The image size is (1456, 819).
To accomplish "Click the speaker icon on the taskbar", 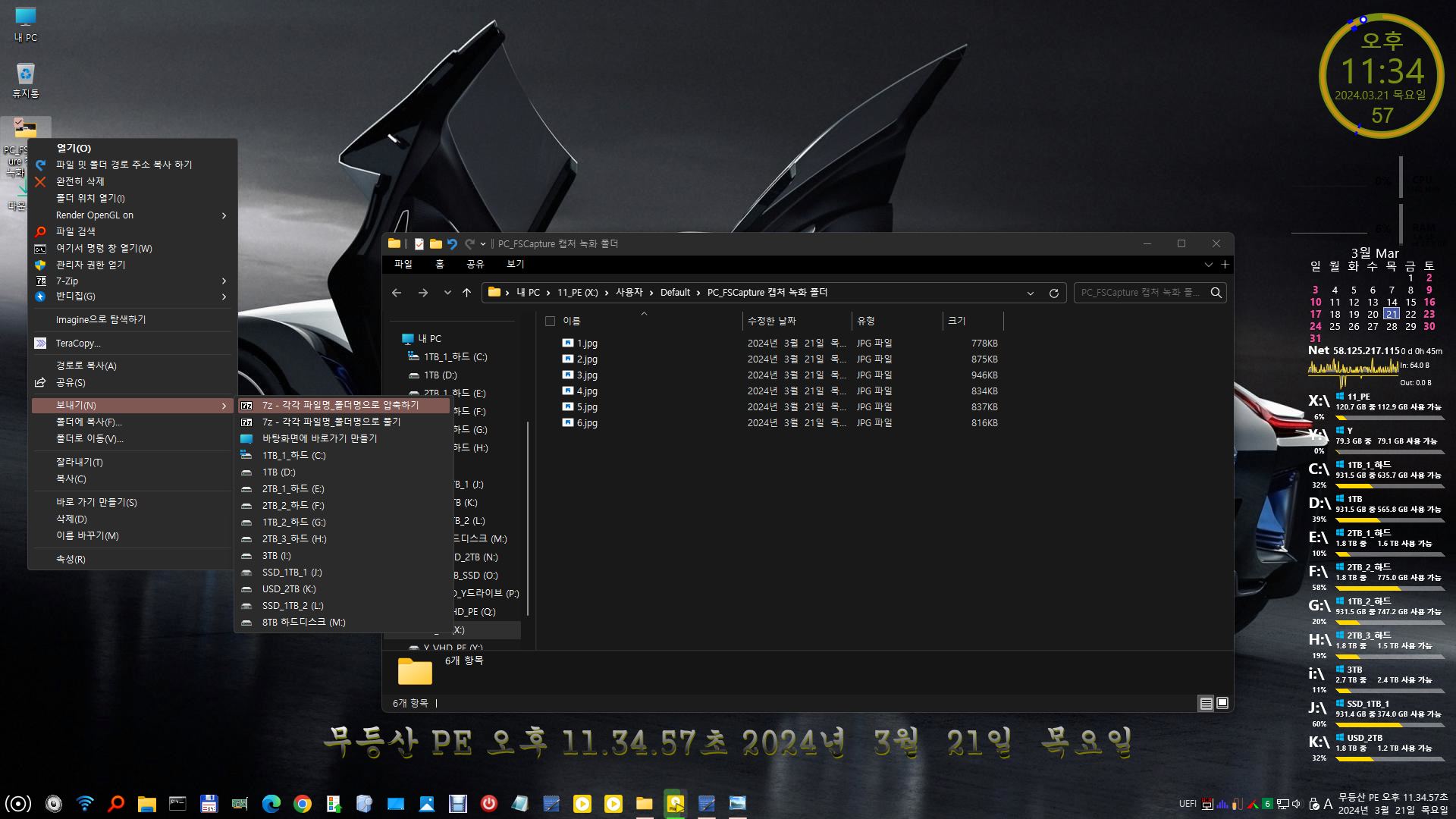I will (x=54, y=804).
